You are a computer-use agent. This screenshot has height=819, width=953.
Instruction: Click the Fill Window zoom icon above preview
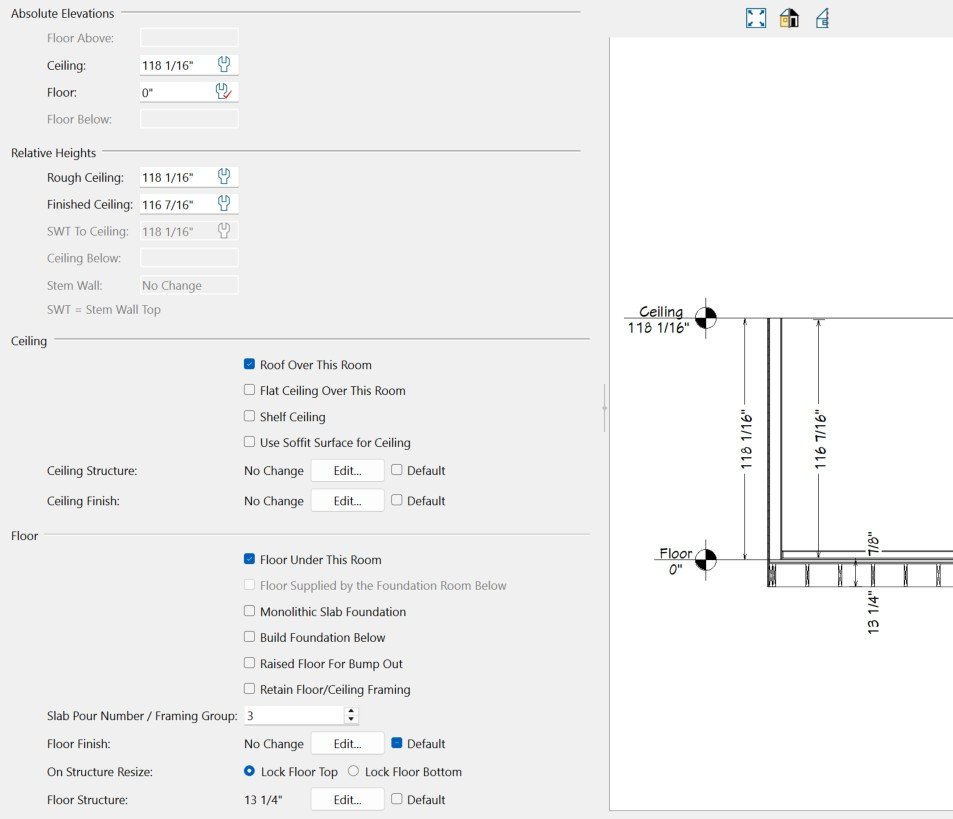[x=756, y=18]
